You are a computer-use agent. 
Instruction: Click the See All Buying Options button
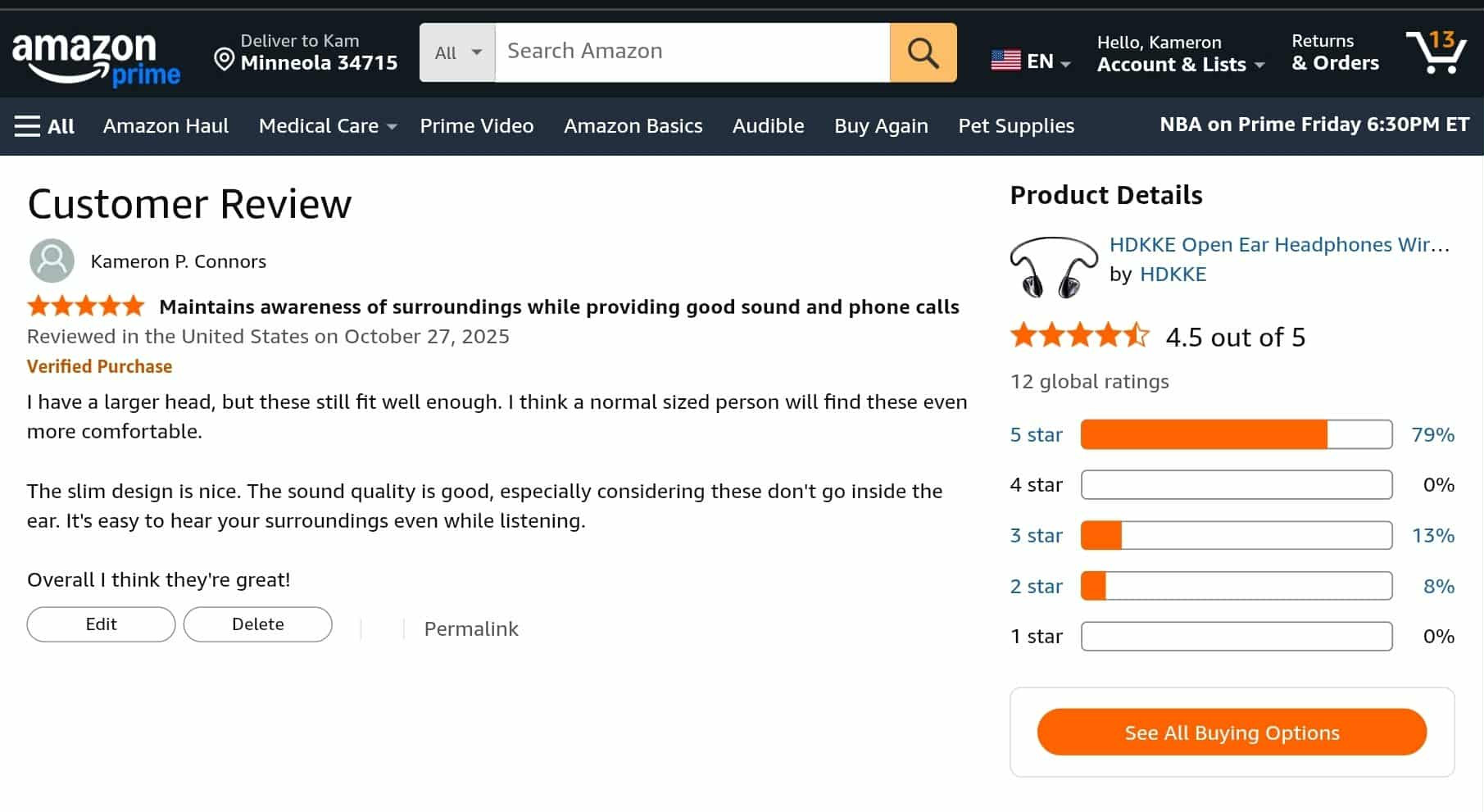pos(1232,732)
